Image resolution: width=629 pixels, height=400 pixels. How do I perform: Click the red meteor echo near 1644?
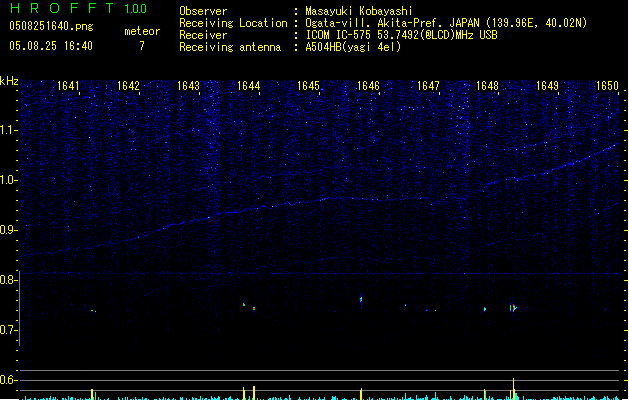pyautogui.click(x=254, y=309)
